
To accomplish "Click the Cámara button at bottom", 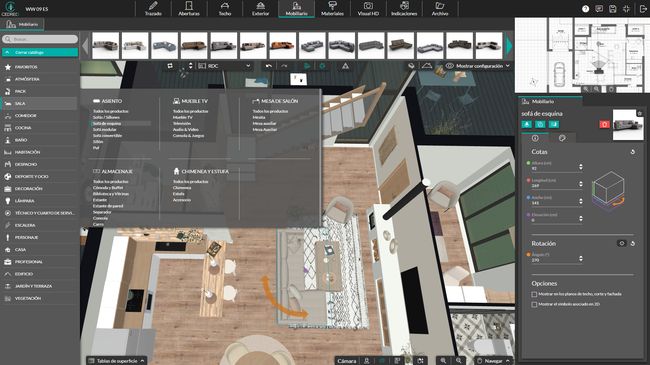I will [x=347, y=361].
